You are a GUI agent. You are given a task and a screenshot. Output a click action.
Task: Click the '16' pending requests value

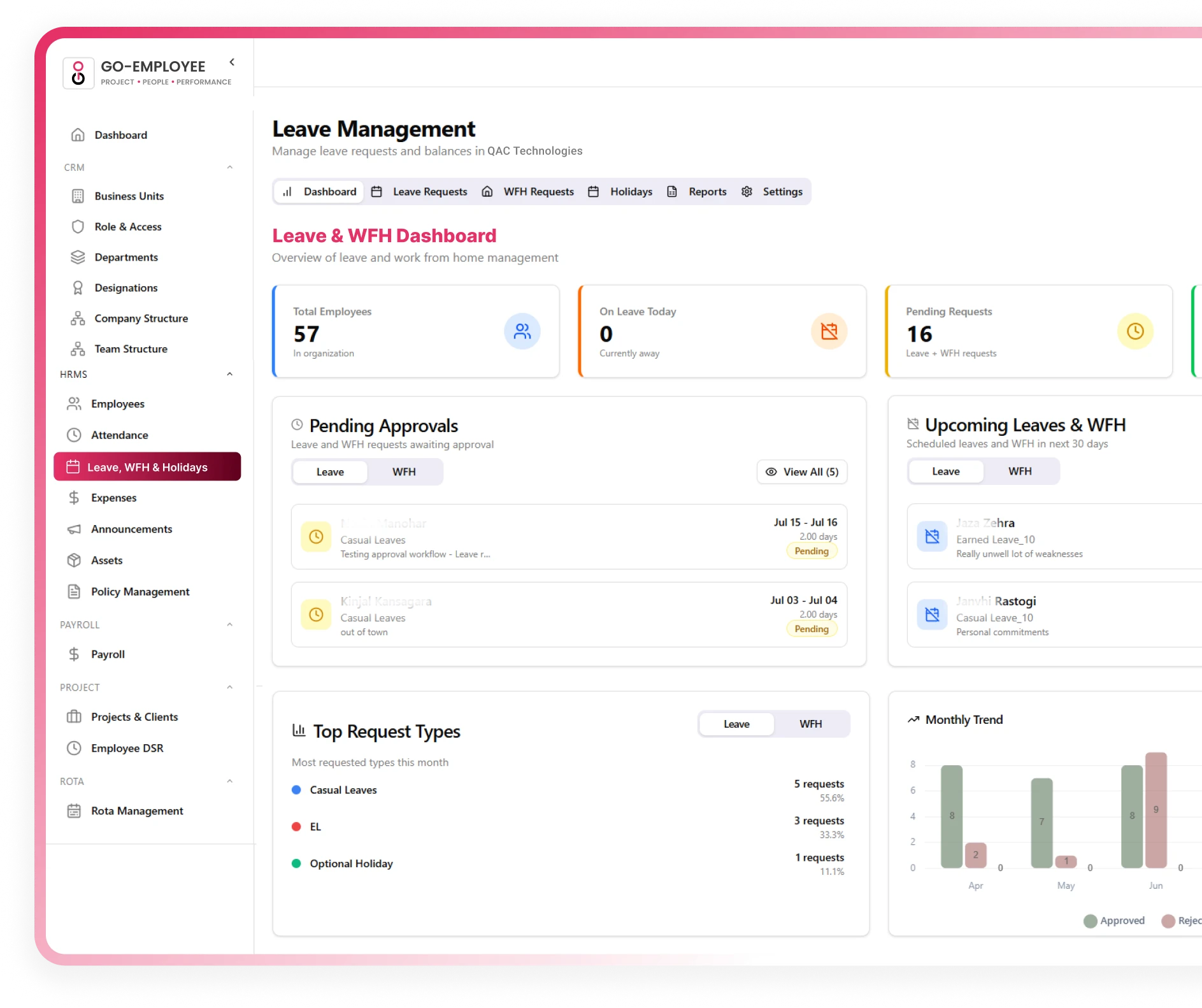tap(919, 334)
